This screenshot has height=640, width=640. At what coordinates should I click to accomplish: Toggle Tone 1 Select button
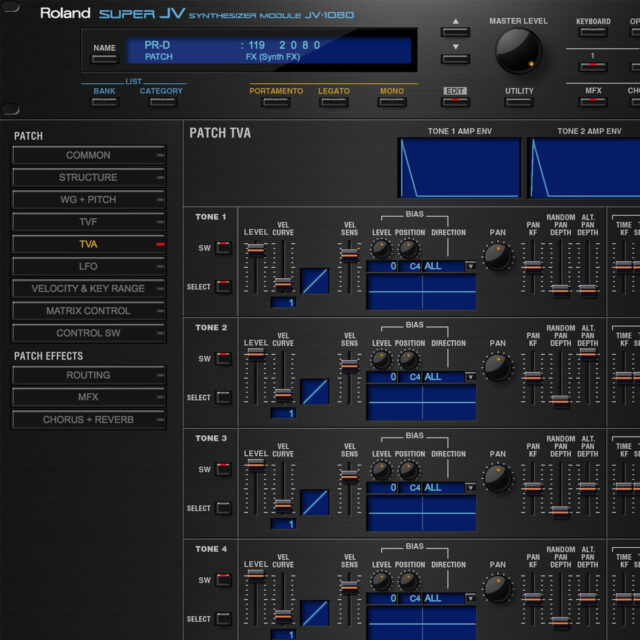pyautogui.click(x=223, y=286)
